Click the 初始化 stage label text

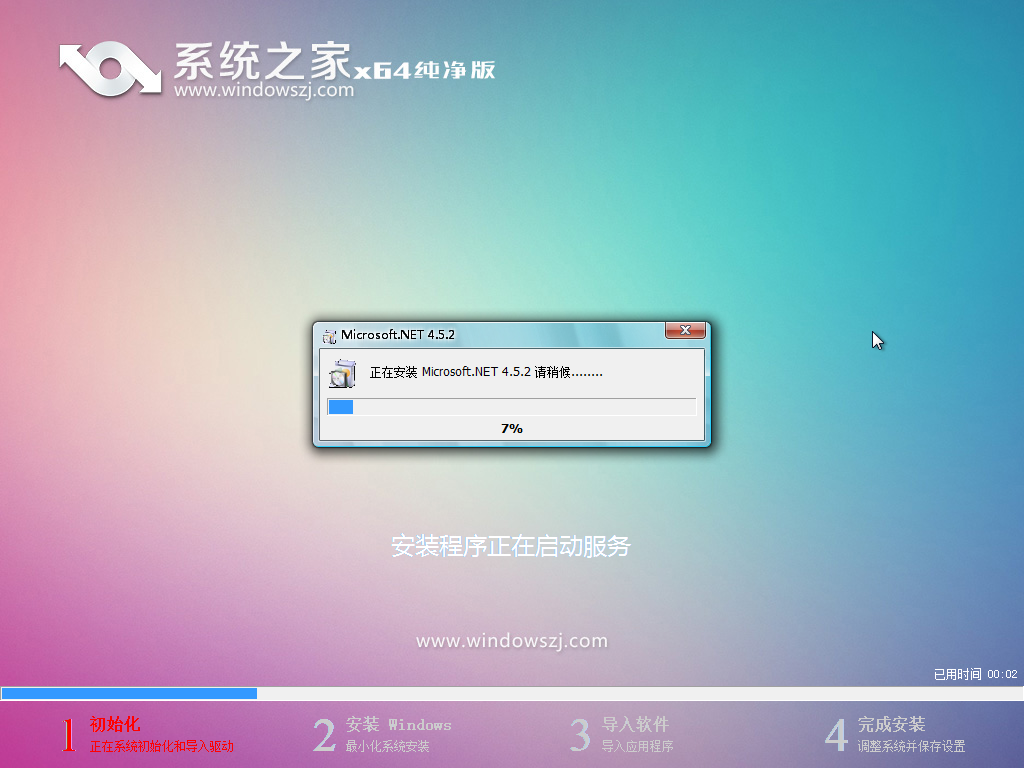[x=113, y=724]
